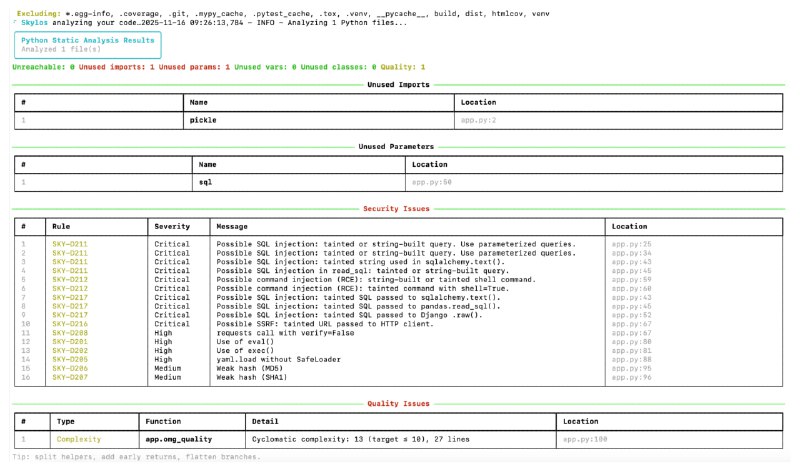Select the SKY-D208 verify=False rule

tap(70, 333)
